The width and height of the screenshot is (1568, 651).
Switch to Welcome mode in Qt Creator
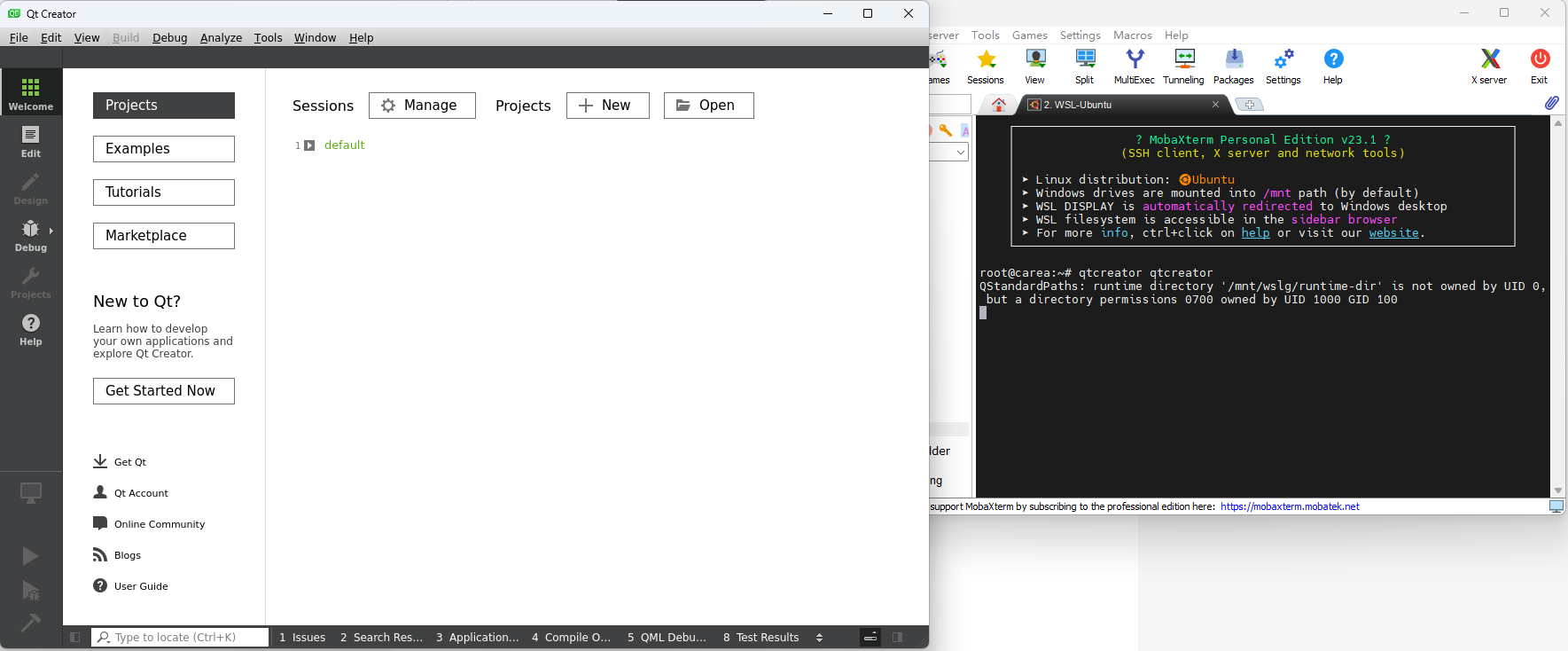tap(31, 92)
